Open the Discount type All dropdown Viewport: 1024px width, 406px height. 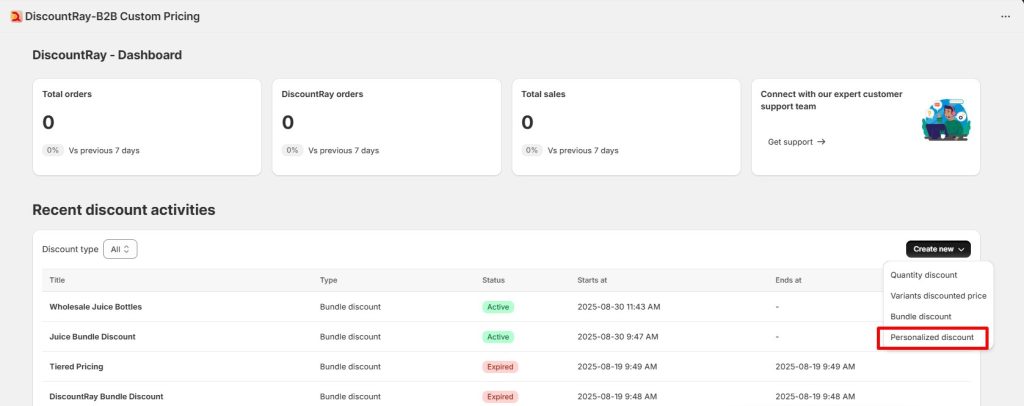[x=120, y=249]
